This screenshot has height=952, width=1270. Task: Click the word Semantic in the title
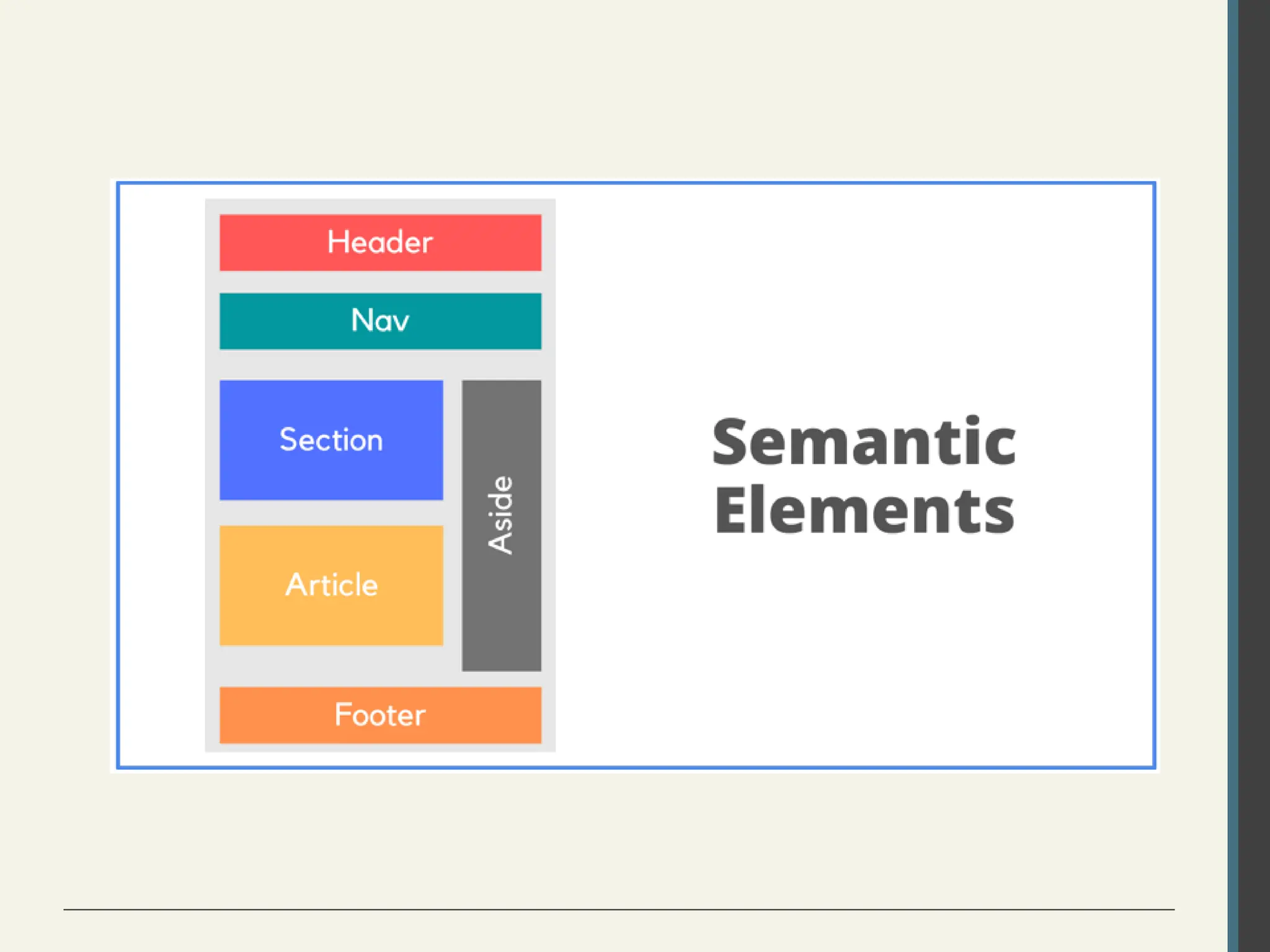[x=863, y=442]
